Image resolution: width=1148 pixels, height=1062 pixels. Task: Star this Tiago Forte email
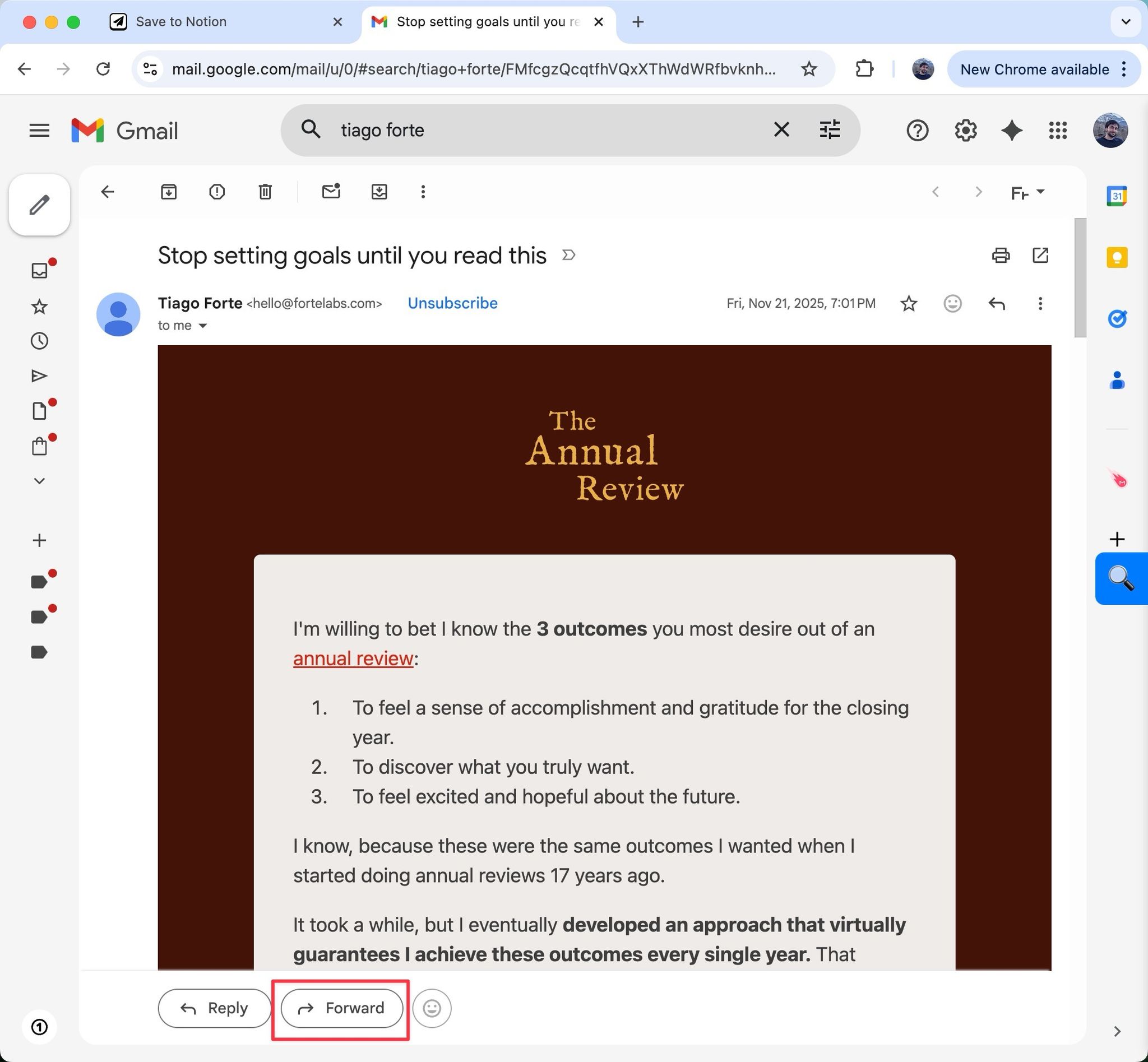[909, 303]
